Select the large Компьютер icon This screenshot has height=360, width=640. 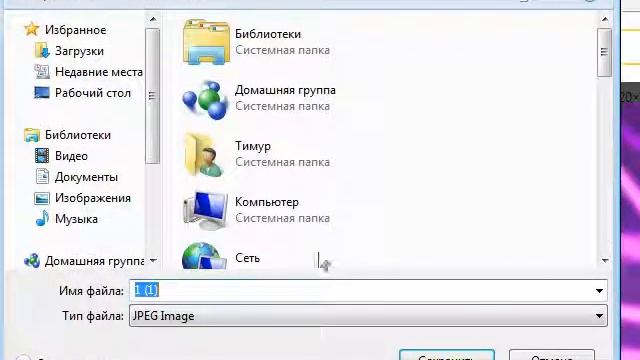pos(205,210)
